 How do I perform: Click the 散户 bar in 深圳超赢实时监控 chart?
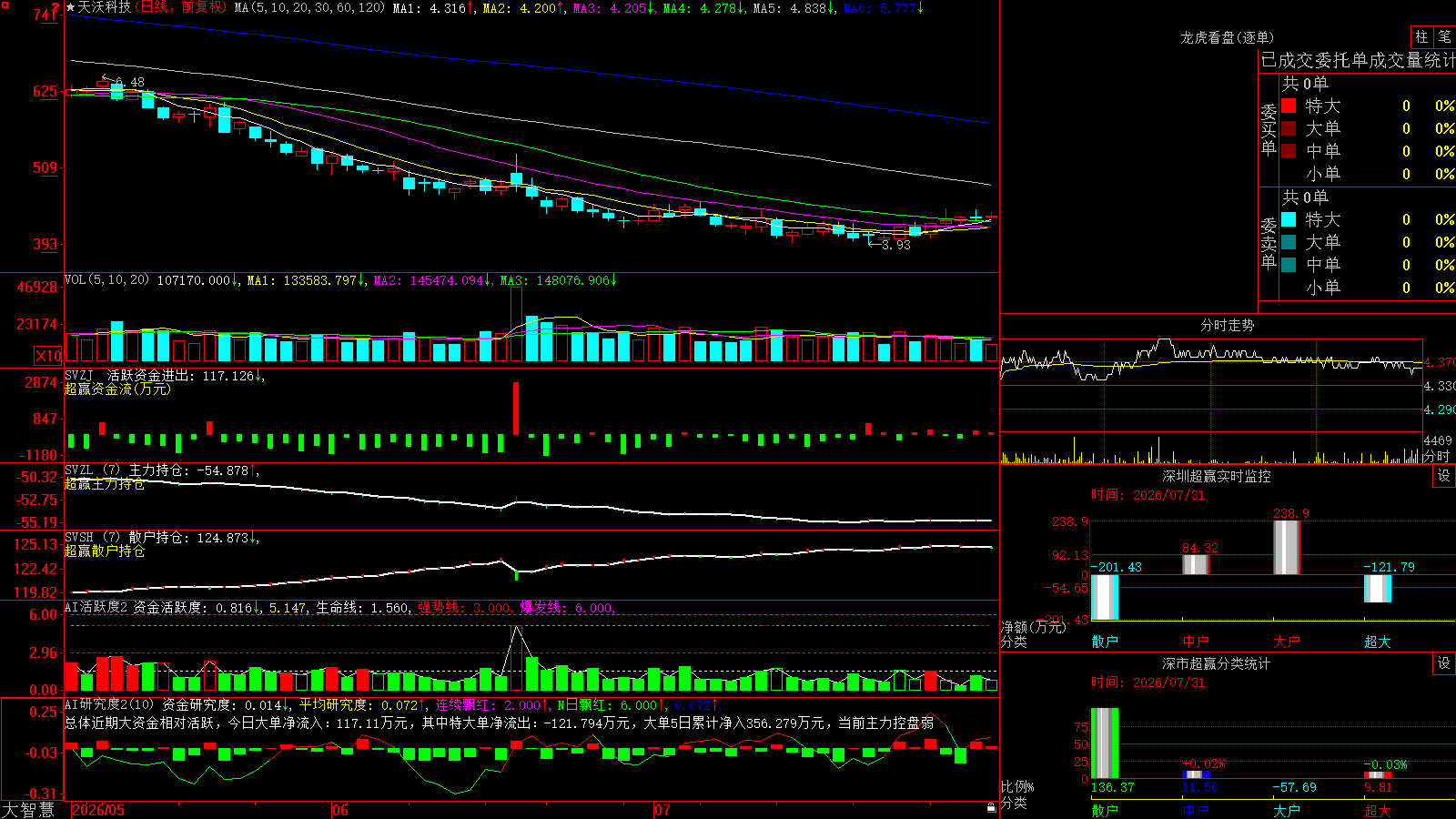click(x=1105, y=598)
